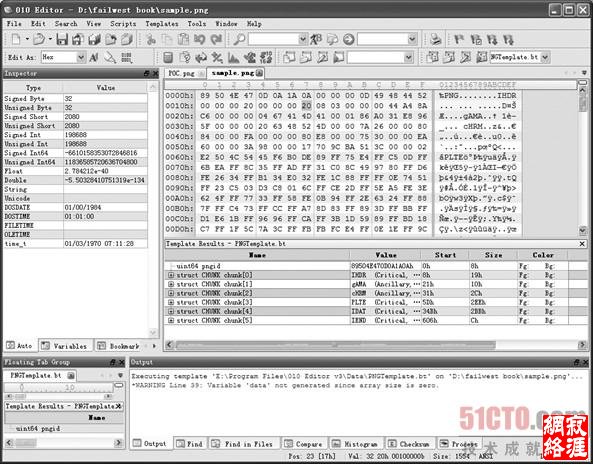Viewport: 593px width, 465px height.
Task: Click the PNGTemplate.bt tab in Floating Tab Group
Action: tap(40, 375)
